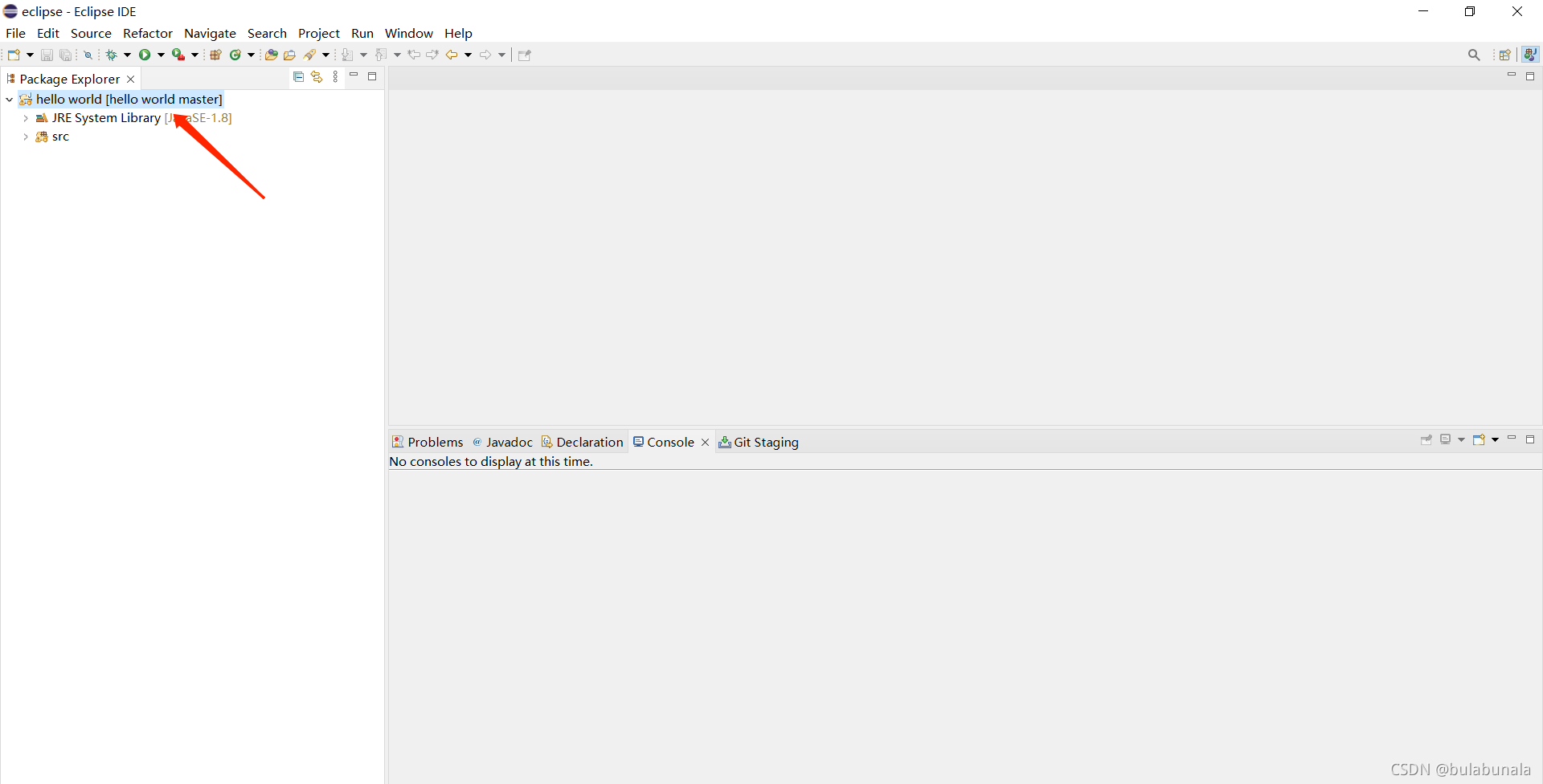Open the Edit menu
The width and height of the screenshot is (1543, 784).
click(48, 33)
